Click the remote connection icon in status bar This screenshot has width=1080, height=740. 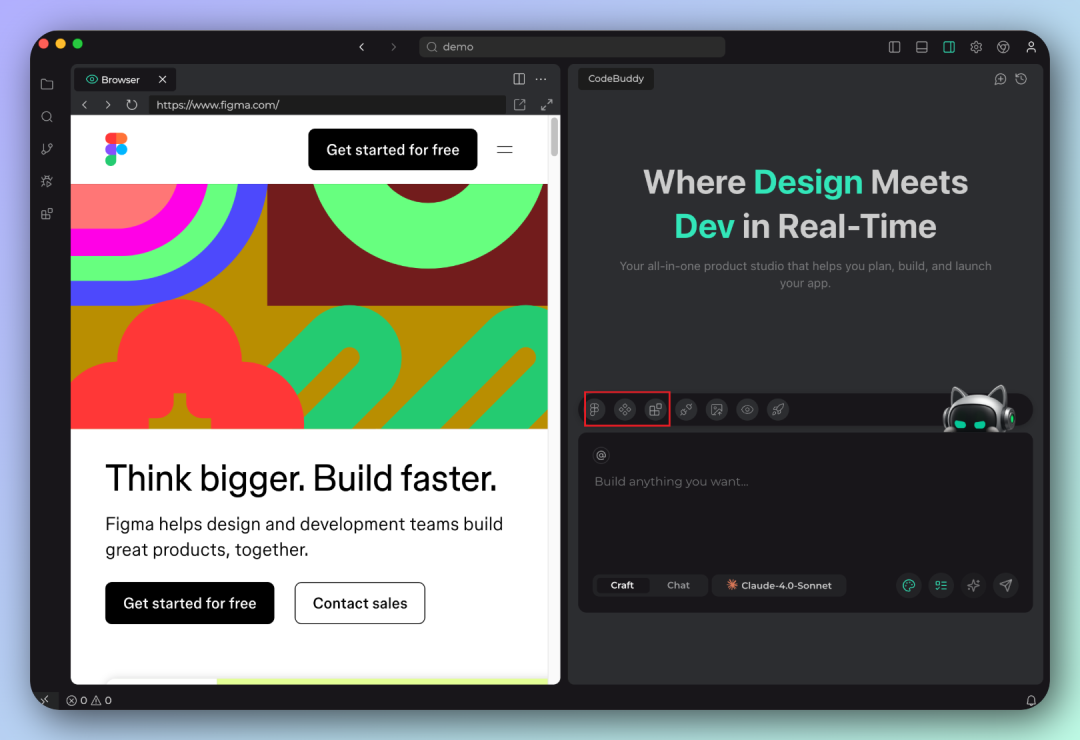[x=45, y=700]
